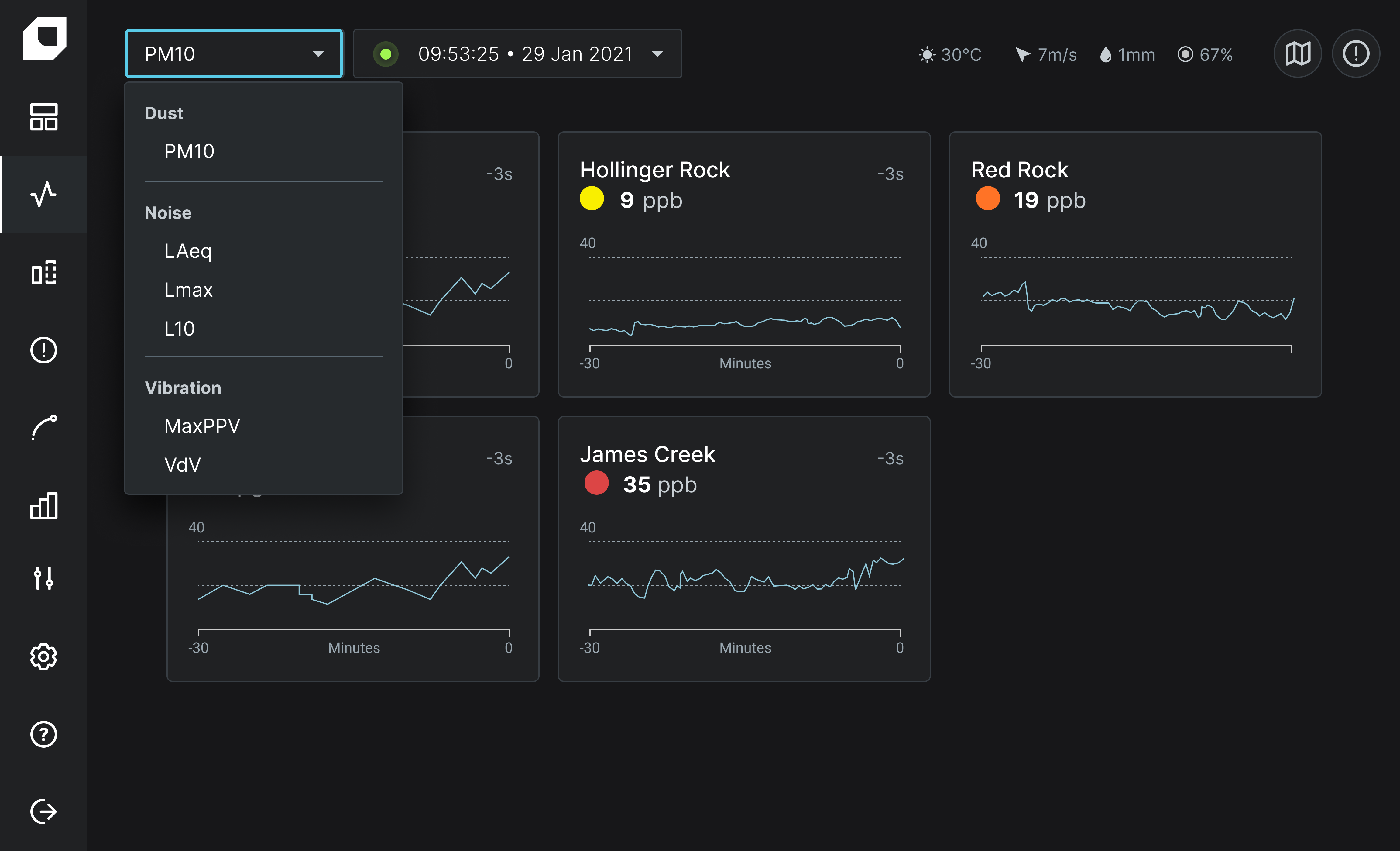Select the live pulse monitoring sidebar icon
The height and width of the screenshot is (851, 1400).
point(44,195)
